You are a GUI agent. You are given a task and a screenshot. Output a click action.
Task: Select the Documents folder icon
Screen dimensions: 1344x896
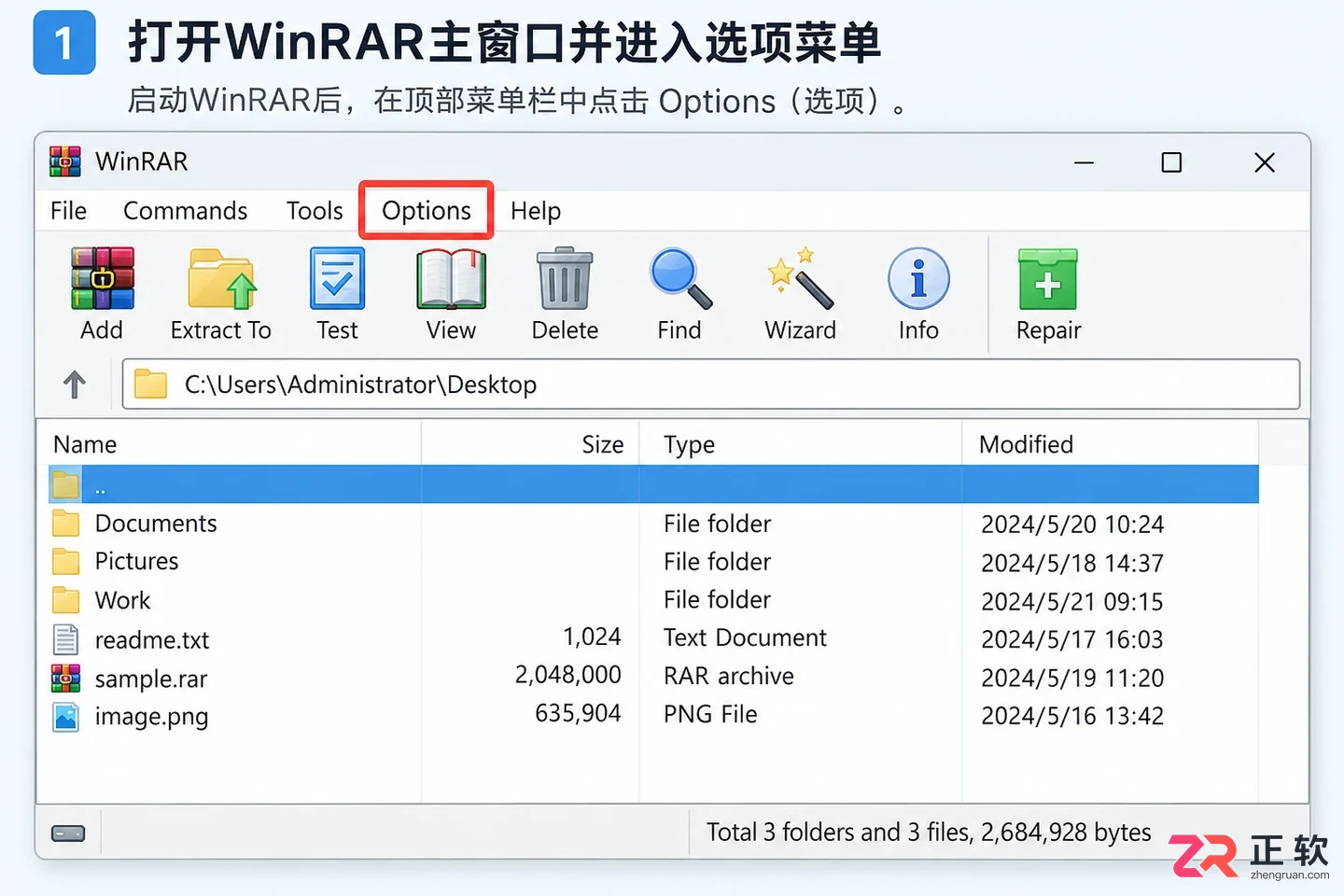point(65,523)
